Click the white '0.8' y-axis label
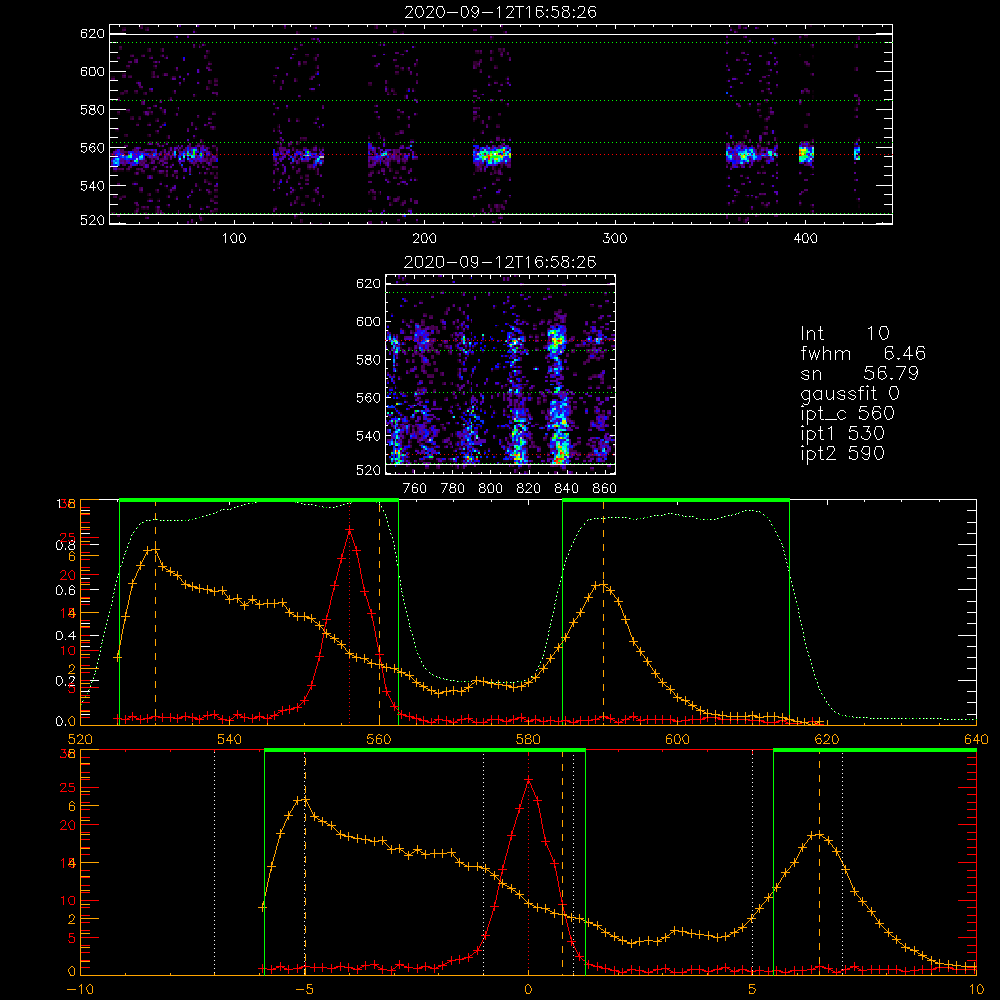This screenshot has width=1000, height=1000. pyautogui.click(x=65, y=545)
